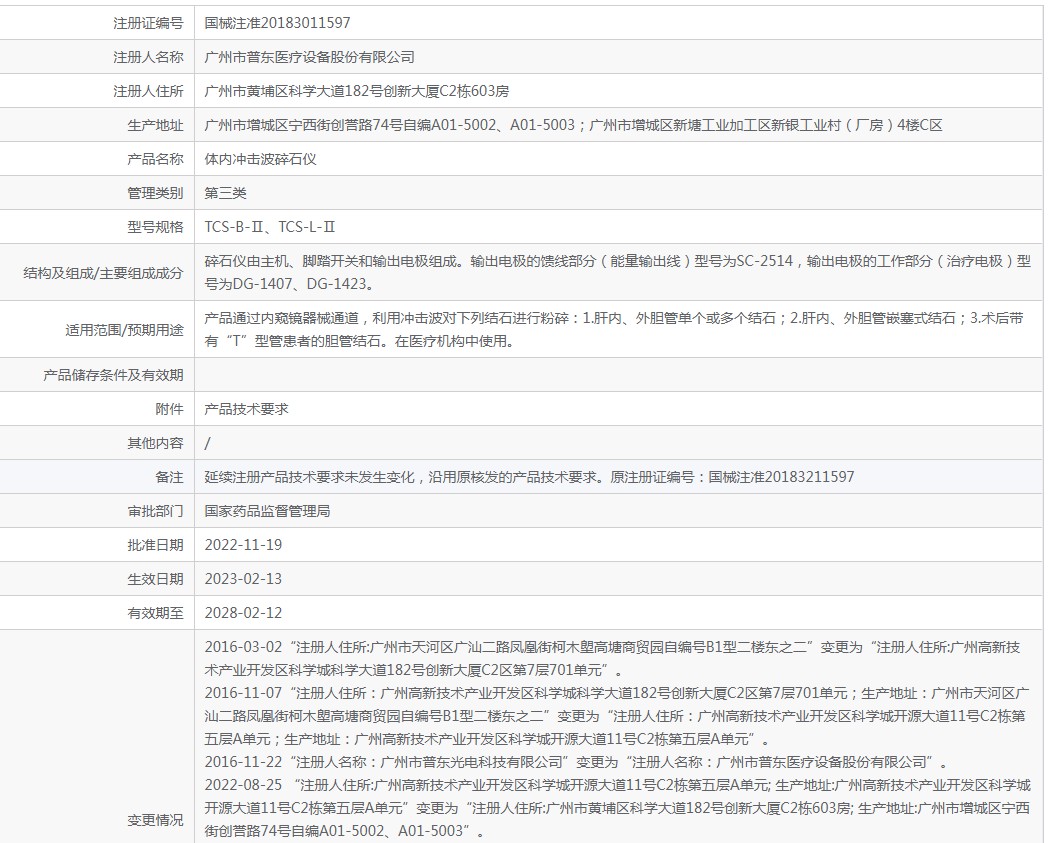Select change entry dated 2016-11-07
This screenshot has height=843, width=1048.
tap(617, 717)
